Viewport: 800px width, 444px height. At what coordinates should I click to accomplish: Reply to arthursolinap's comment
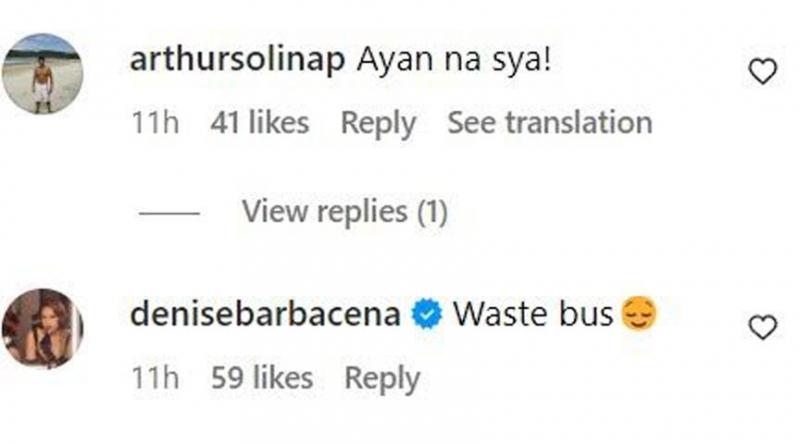379,124
